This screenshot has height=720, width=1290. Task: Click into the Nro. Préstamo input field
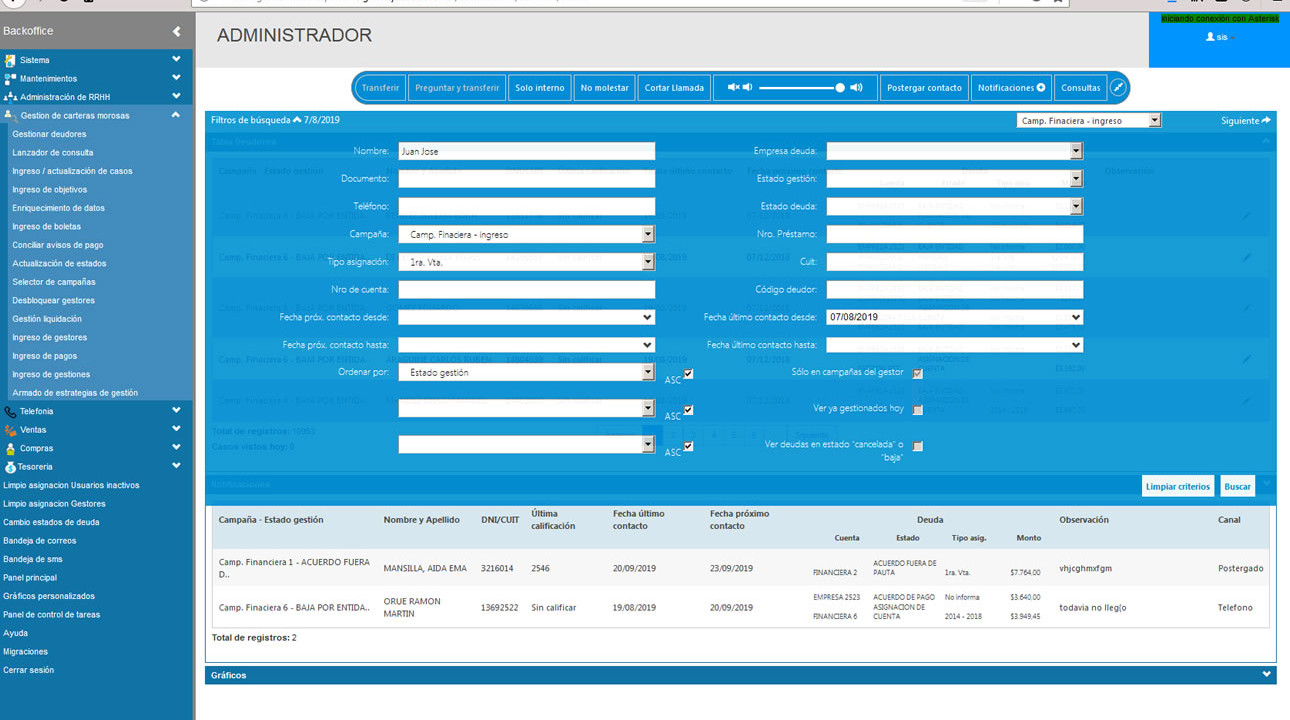tap(955, 234)
